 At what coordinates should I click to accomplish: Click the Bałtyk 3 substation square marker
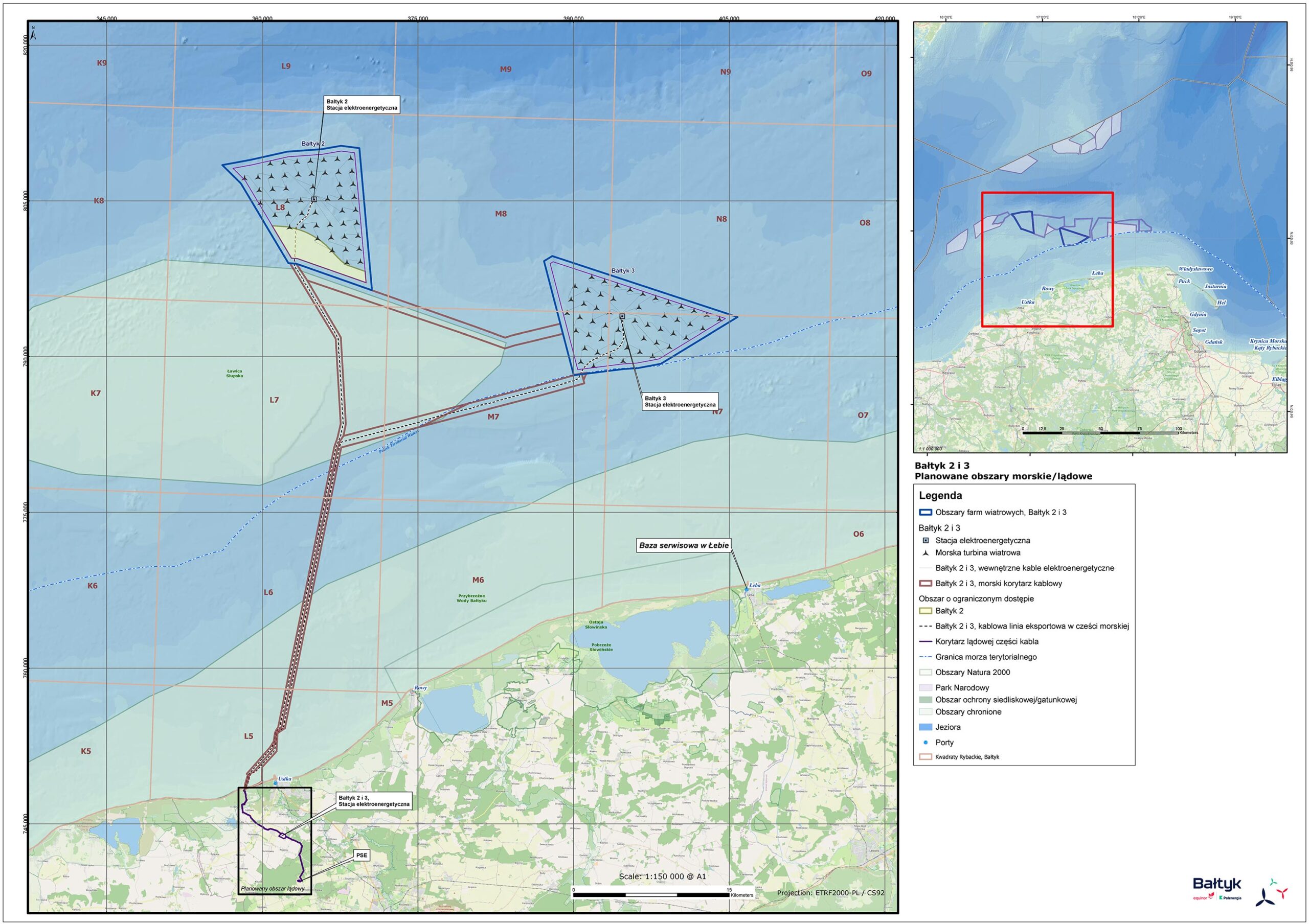(623, 316)
